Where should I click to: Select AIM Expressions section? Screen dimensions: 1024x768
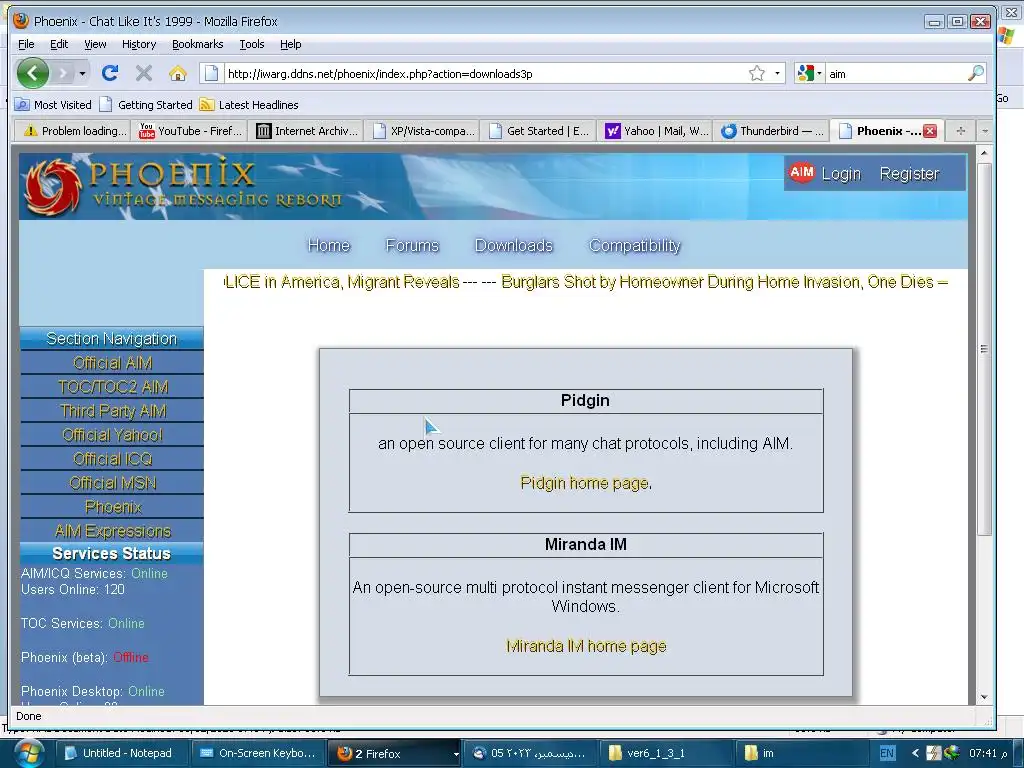112,531
